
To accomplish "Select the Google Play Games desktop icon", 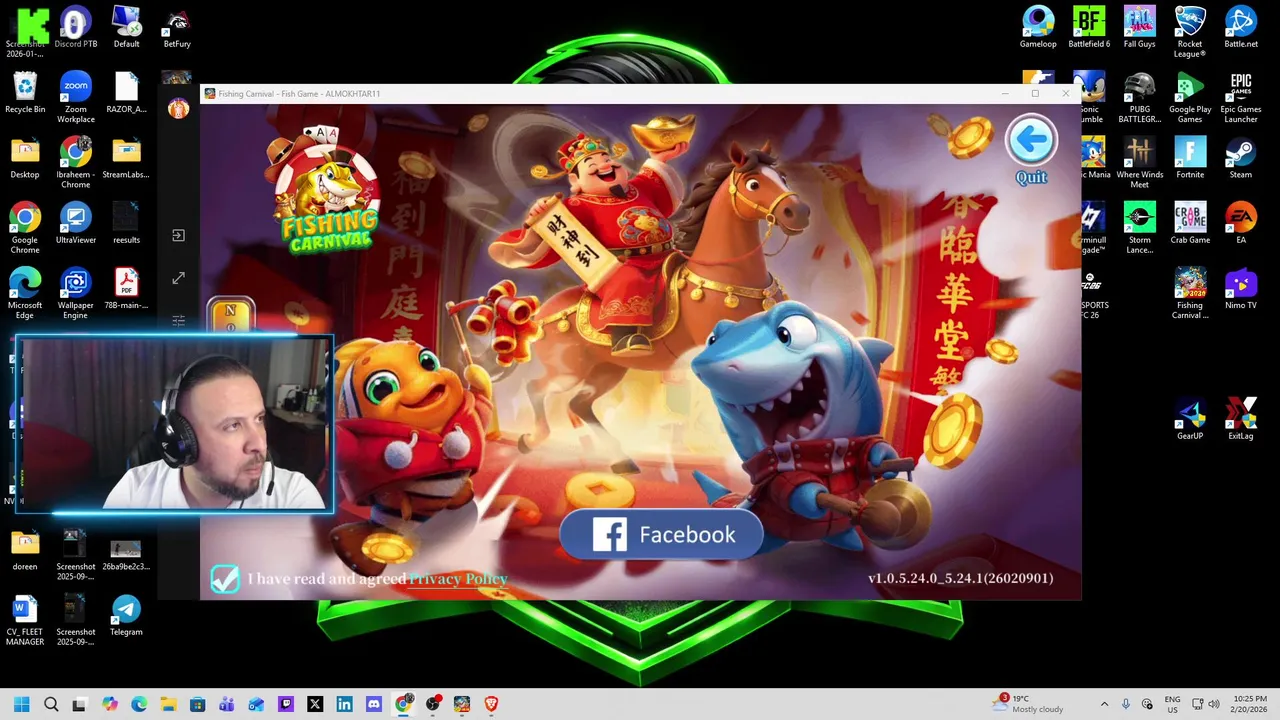I will click(x=1190, y=97).
